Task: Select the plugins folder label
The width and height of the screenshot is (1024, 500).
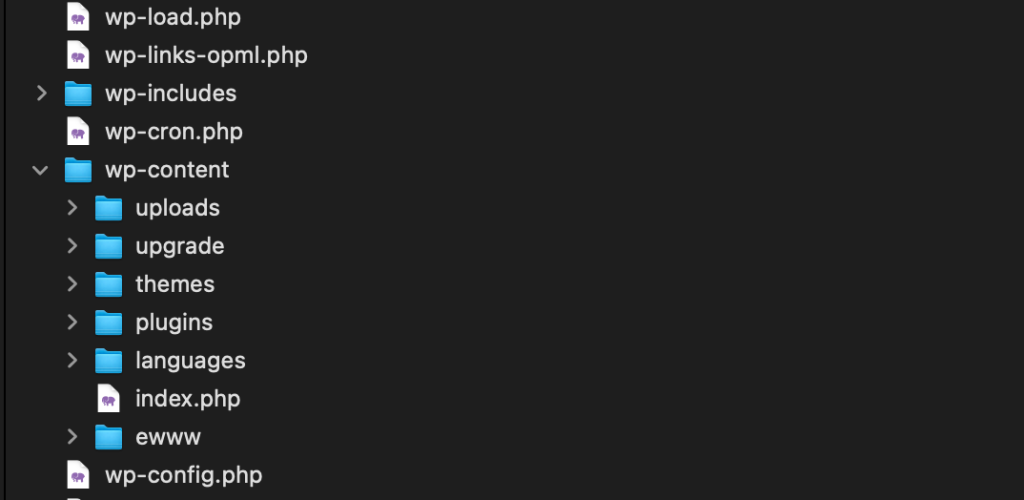Action: [174, 322]
